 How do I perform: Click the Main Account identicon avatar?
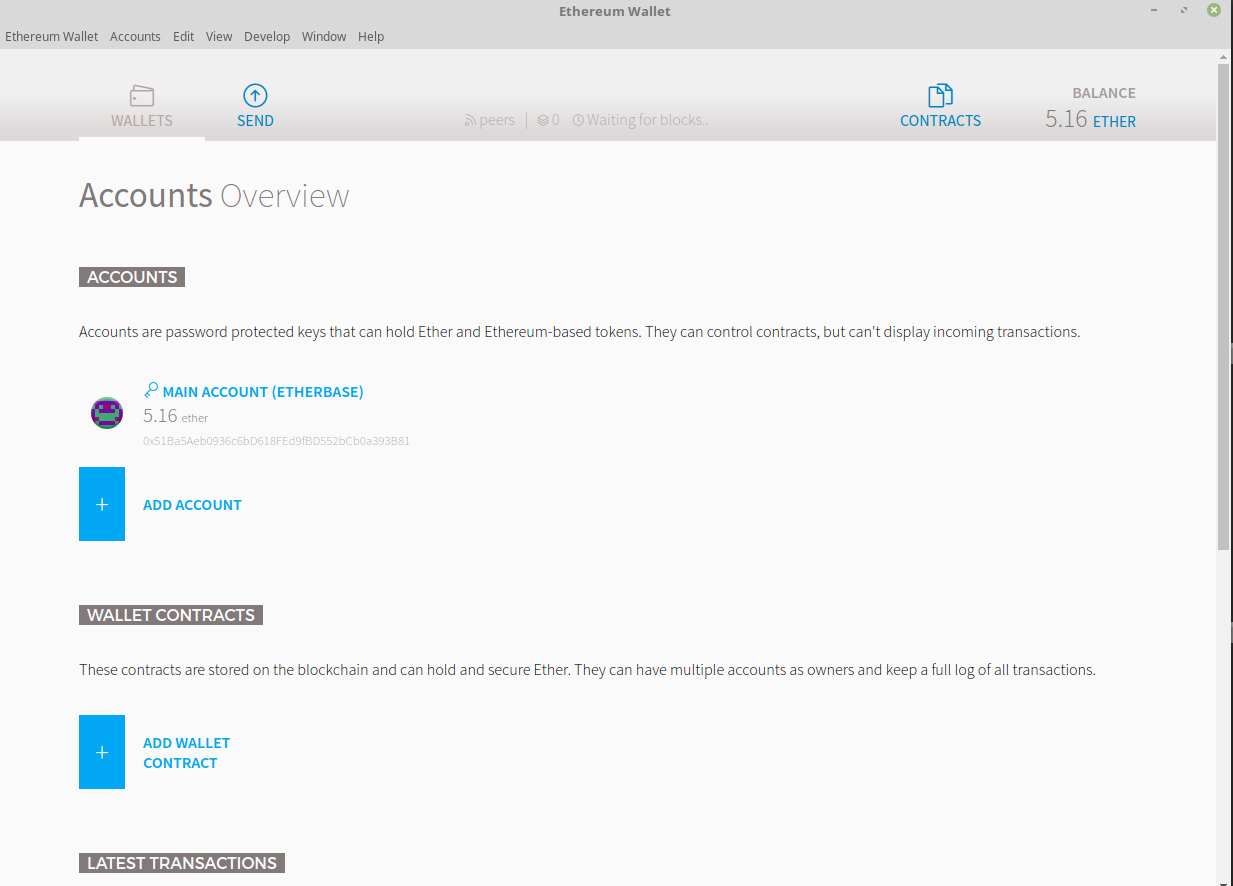(107, 413)
